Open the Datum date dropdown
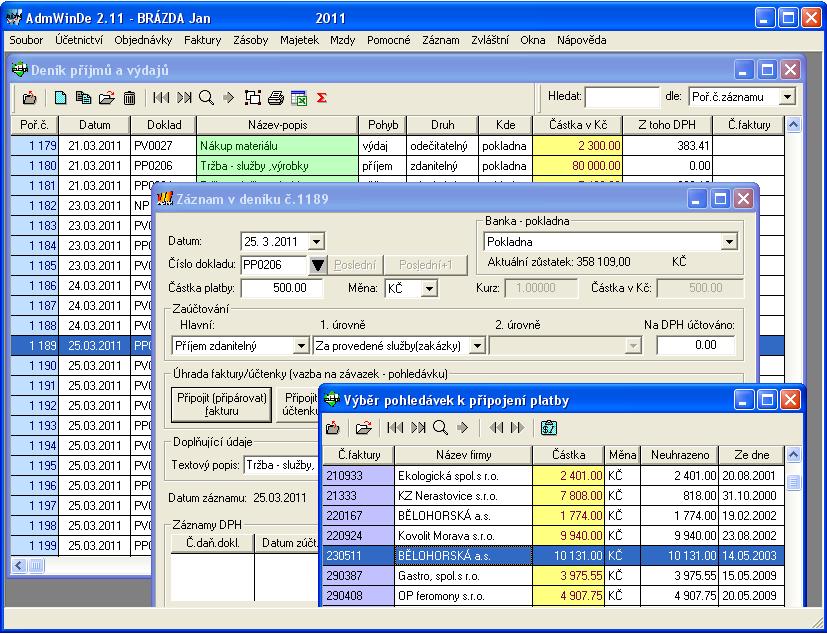 (317, 241)
